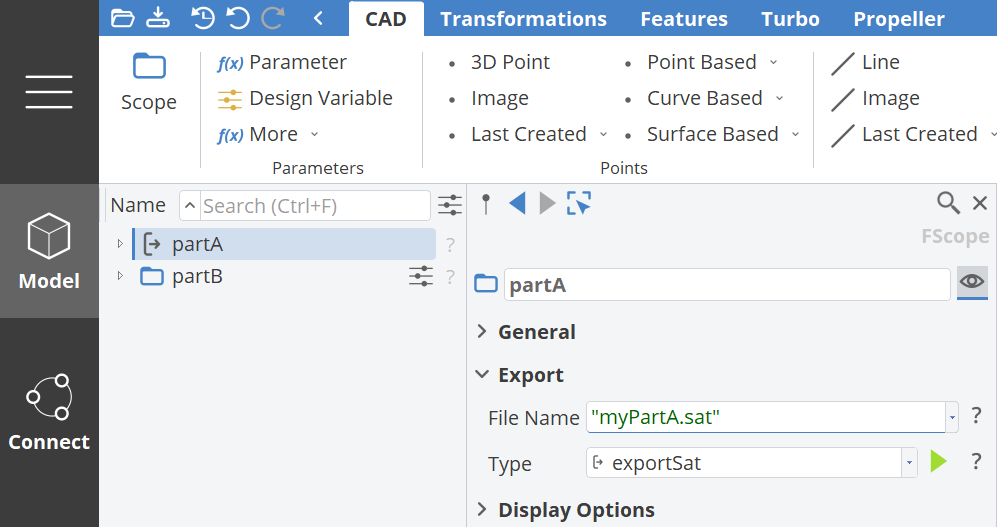Open the Point Based dropdown arrow
Viewport: 997px width, 527px height.
point(773,62)
